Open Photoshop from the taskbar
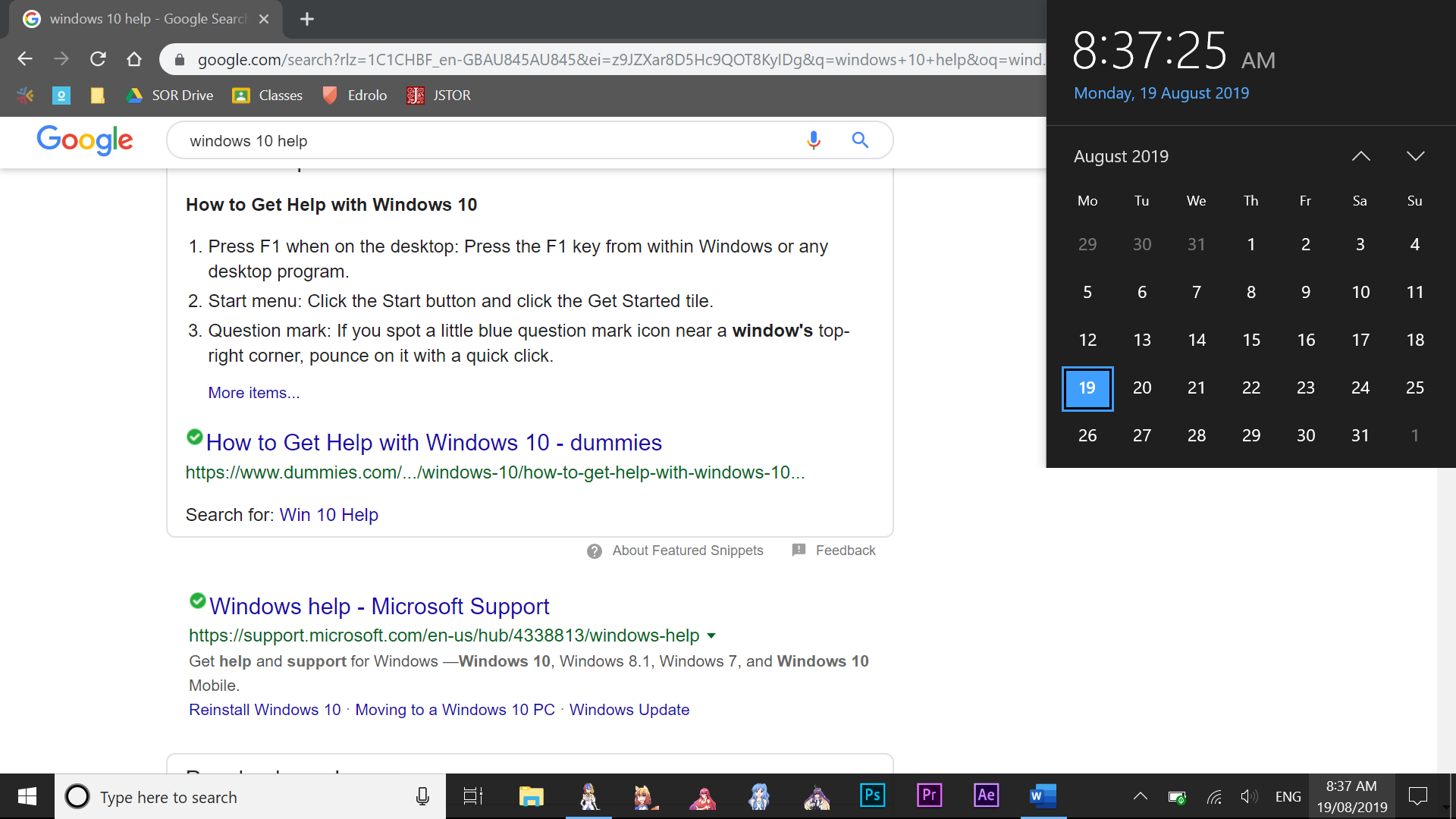Image resolution: width=1456 pixels, height=819 pixels. pos(873,795)
